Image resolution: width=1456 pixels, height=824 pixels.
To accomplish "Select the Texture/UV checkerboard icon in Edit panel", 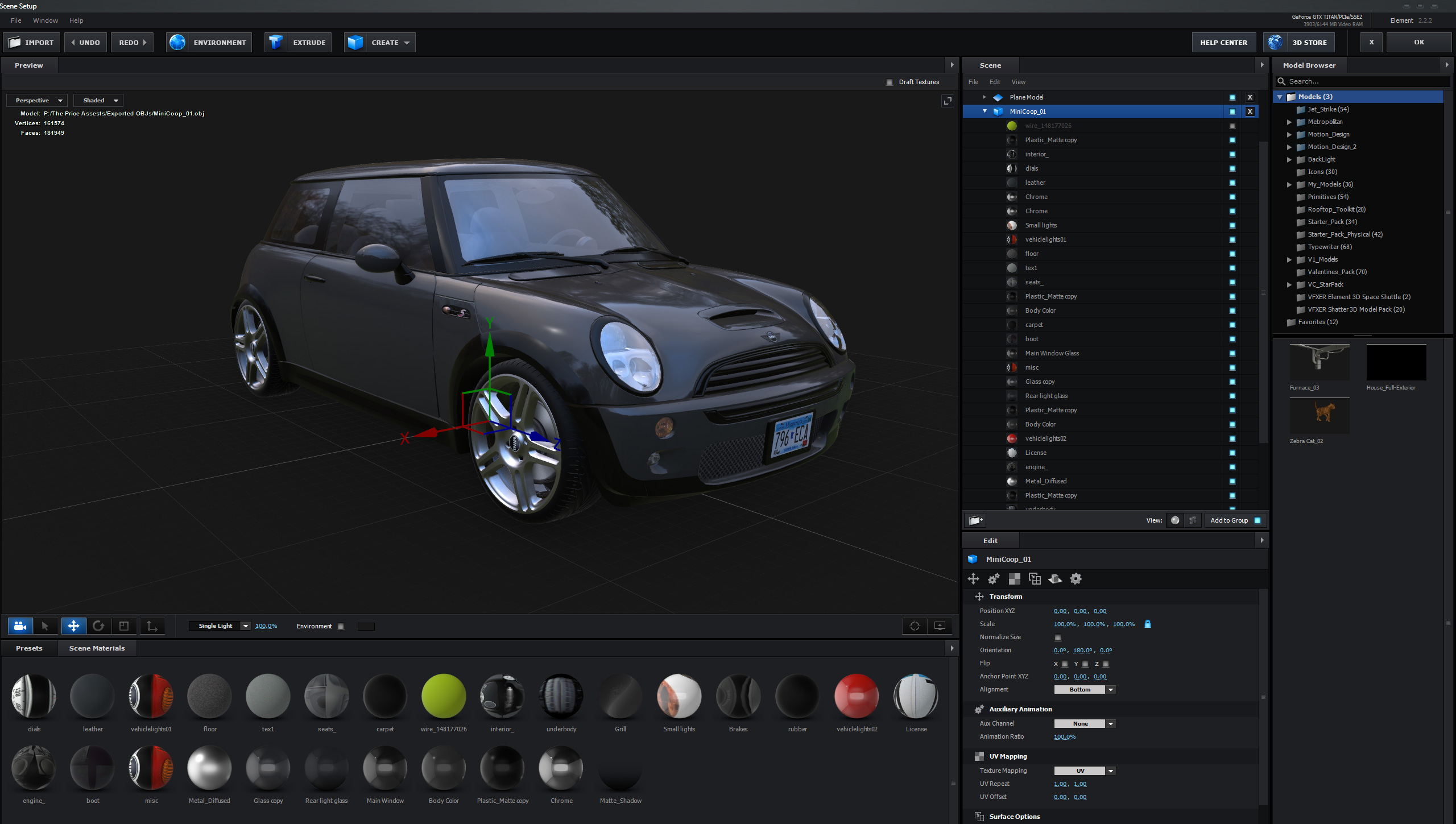I will click(x=1014, y=578).
